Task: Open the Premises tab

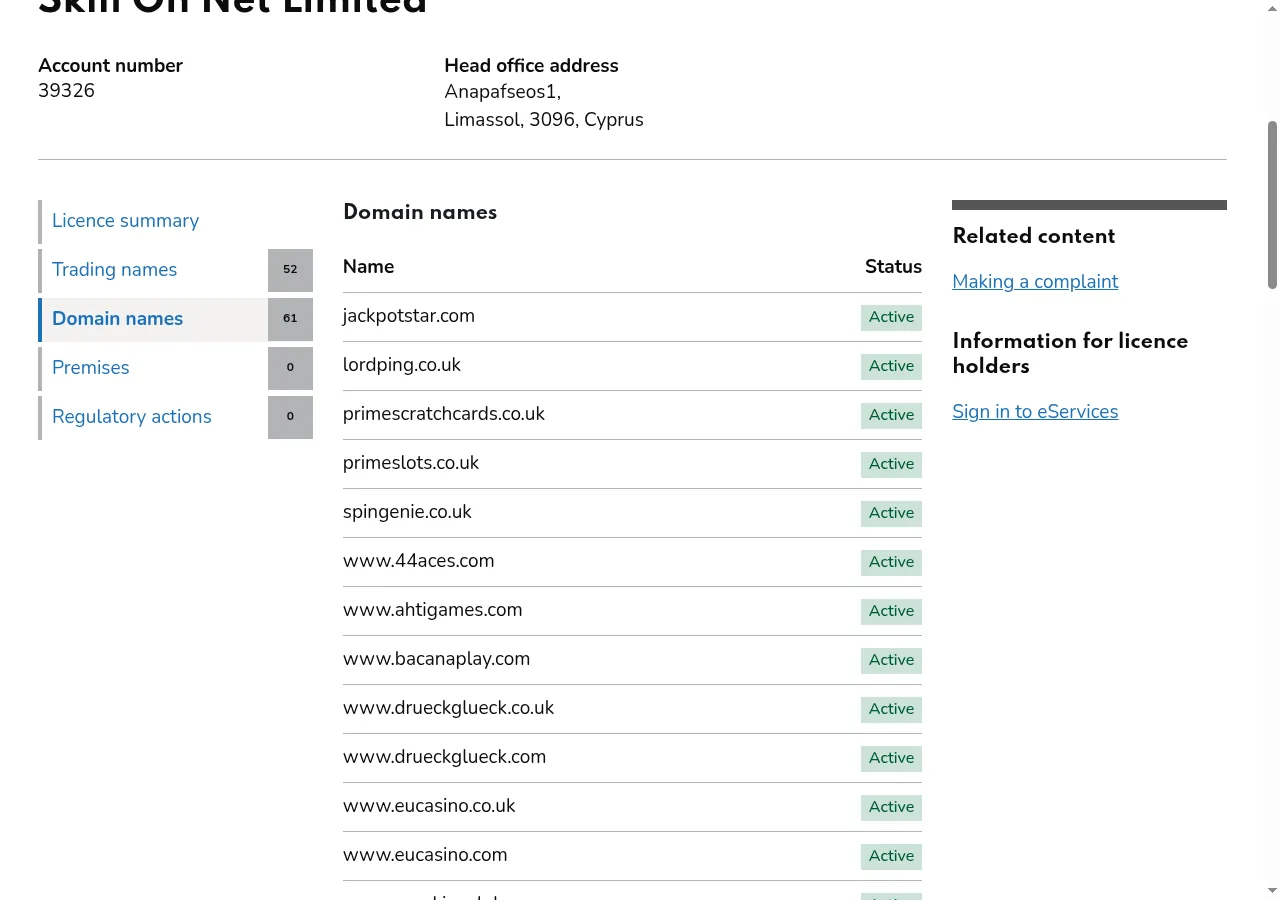Action: (90, 368)
